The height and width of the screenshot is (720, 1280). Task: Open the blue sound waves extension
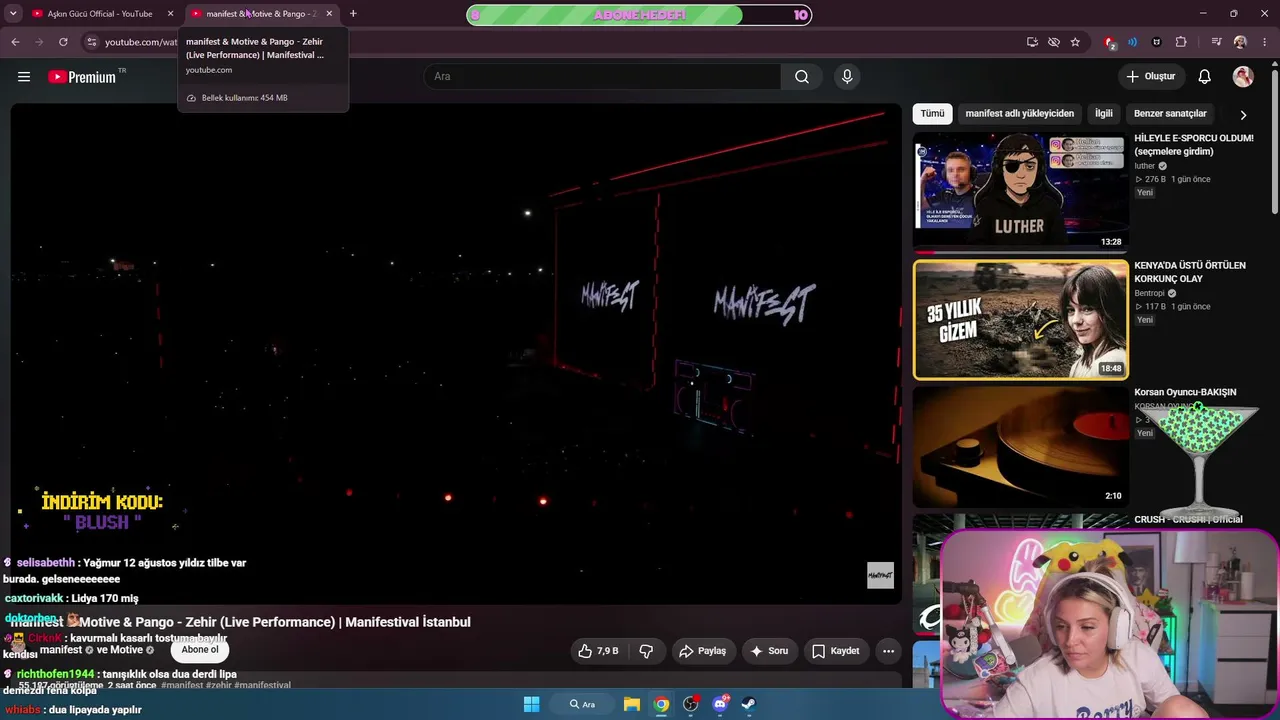tap(1133, 42)
